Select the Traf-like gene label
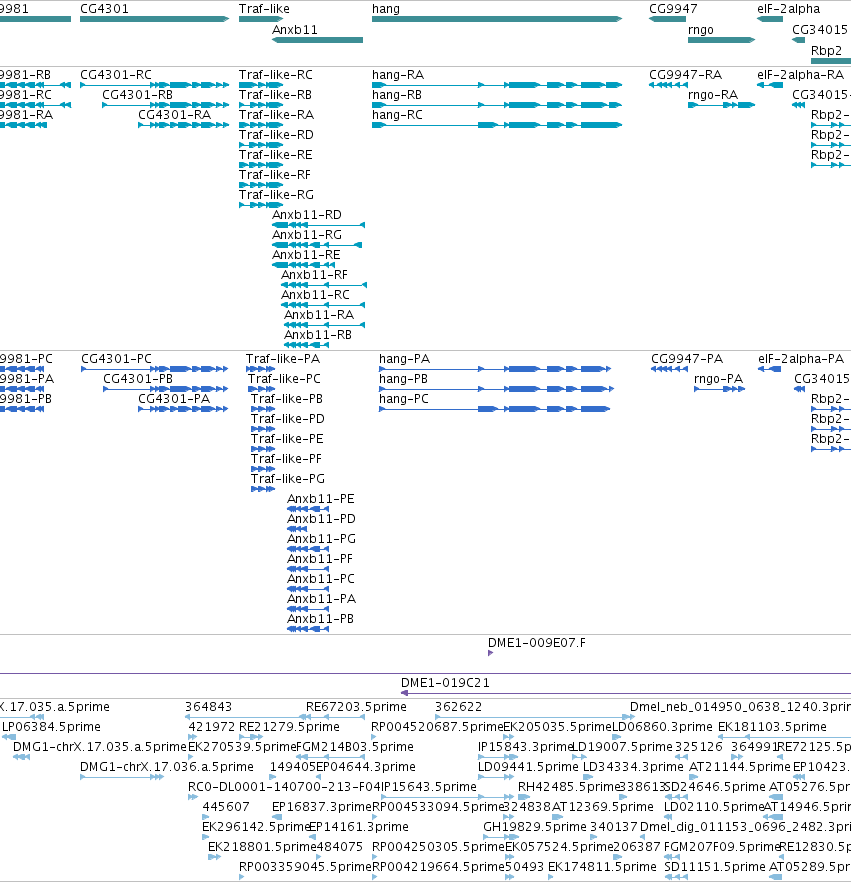The image size is (851, 882). (264, 9)
